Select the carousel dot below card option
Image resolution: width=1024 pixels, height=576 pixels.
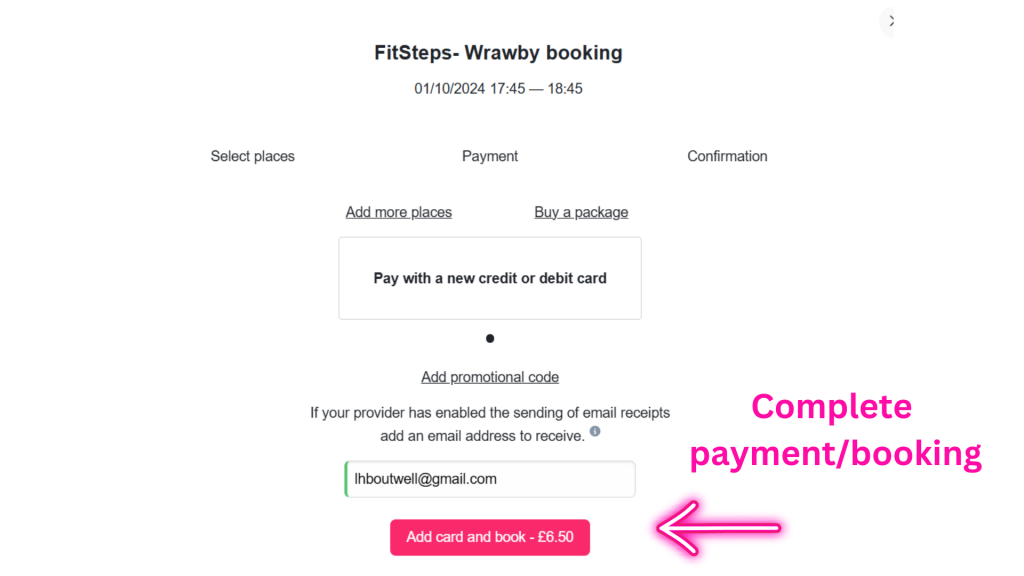[490, 339]
